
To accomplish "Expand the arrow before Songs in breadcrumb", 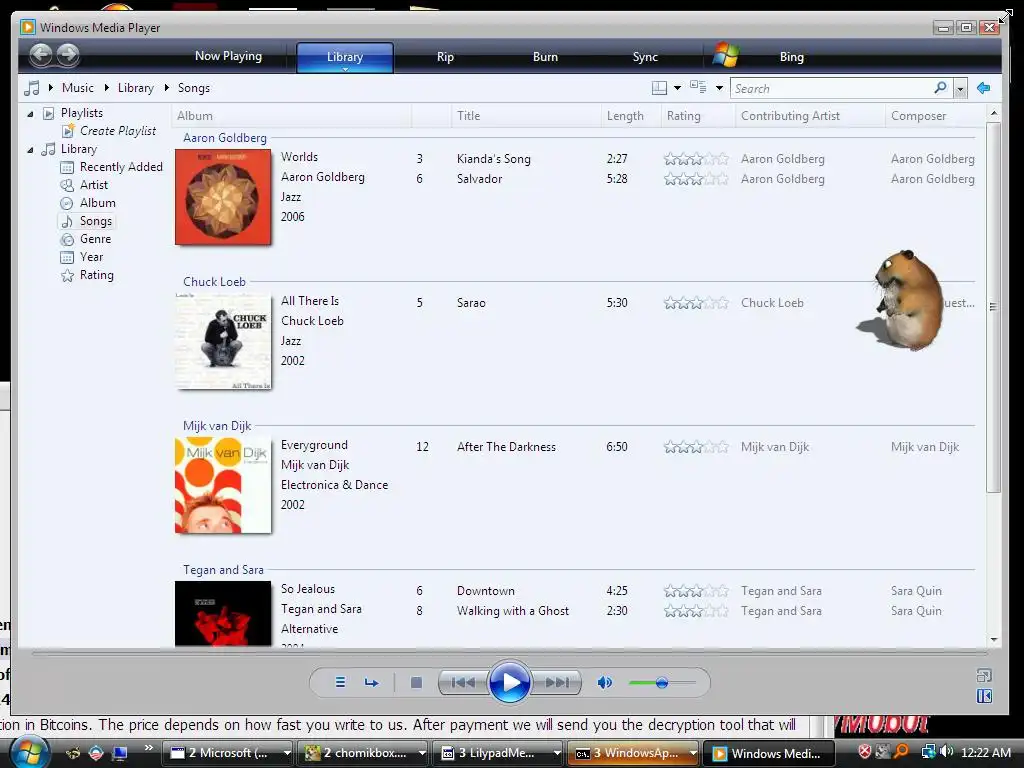I will coord(167,88).
